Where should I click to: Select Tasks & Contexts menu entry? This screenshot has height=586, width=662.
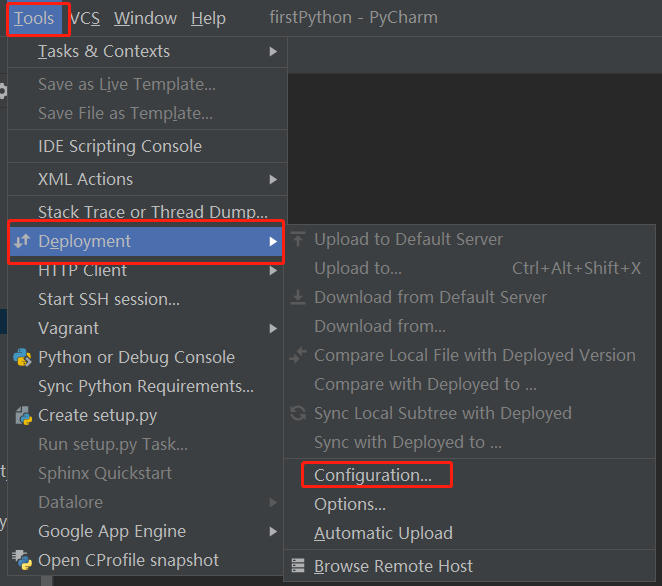[x=147, y=52]
